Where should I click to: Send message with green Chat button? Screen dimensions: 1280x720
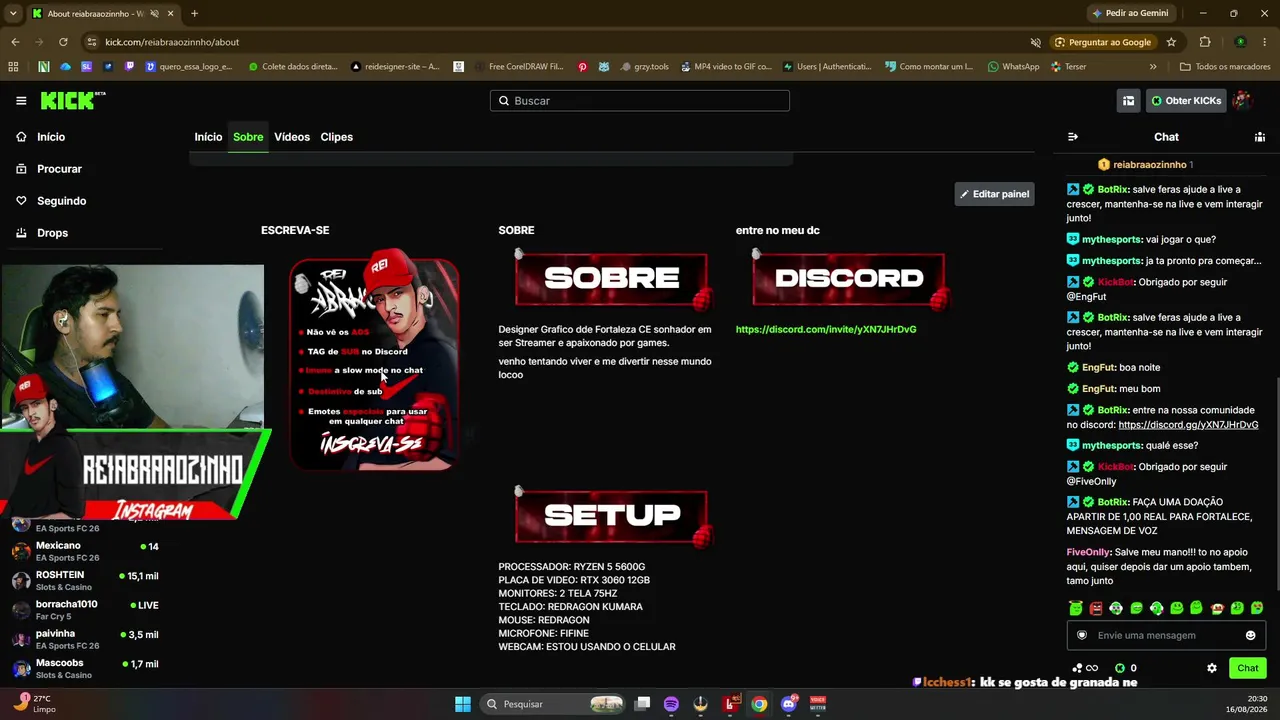tap(1248, 668)
